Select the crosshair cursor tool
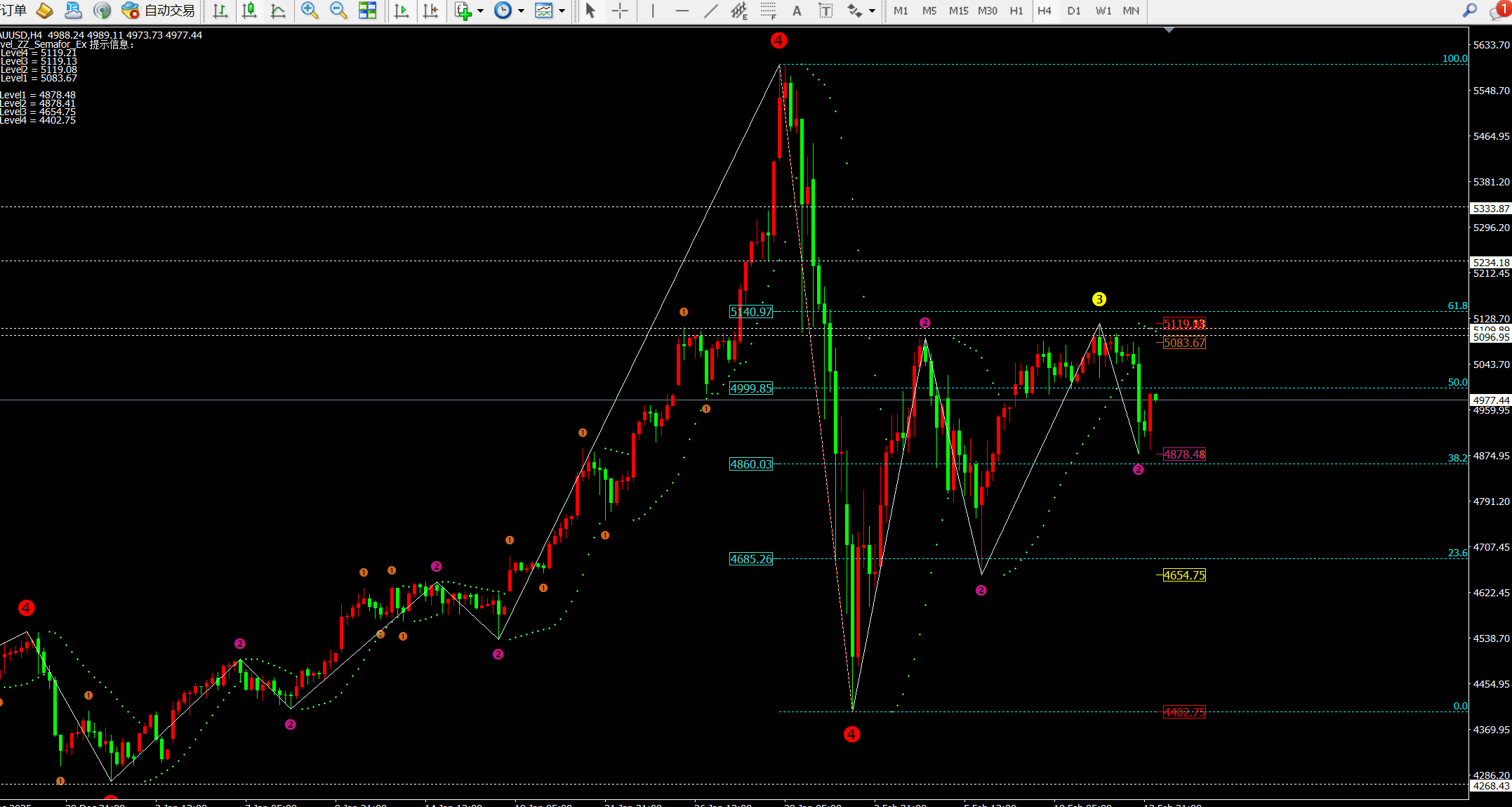 point(620,11)
